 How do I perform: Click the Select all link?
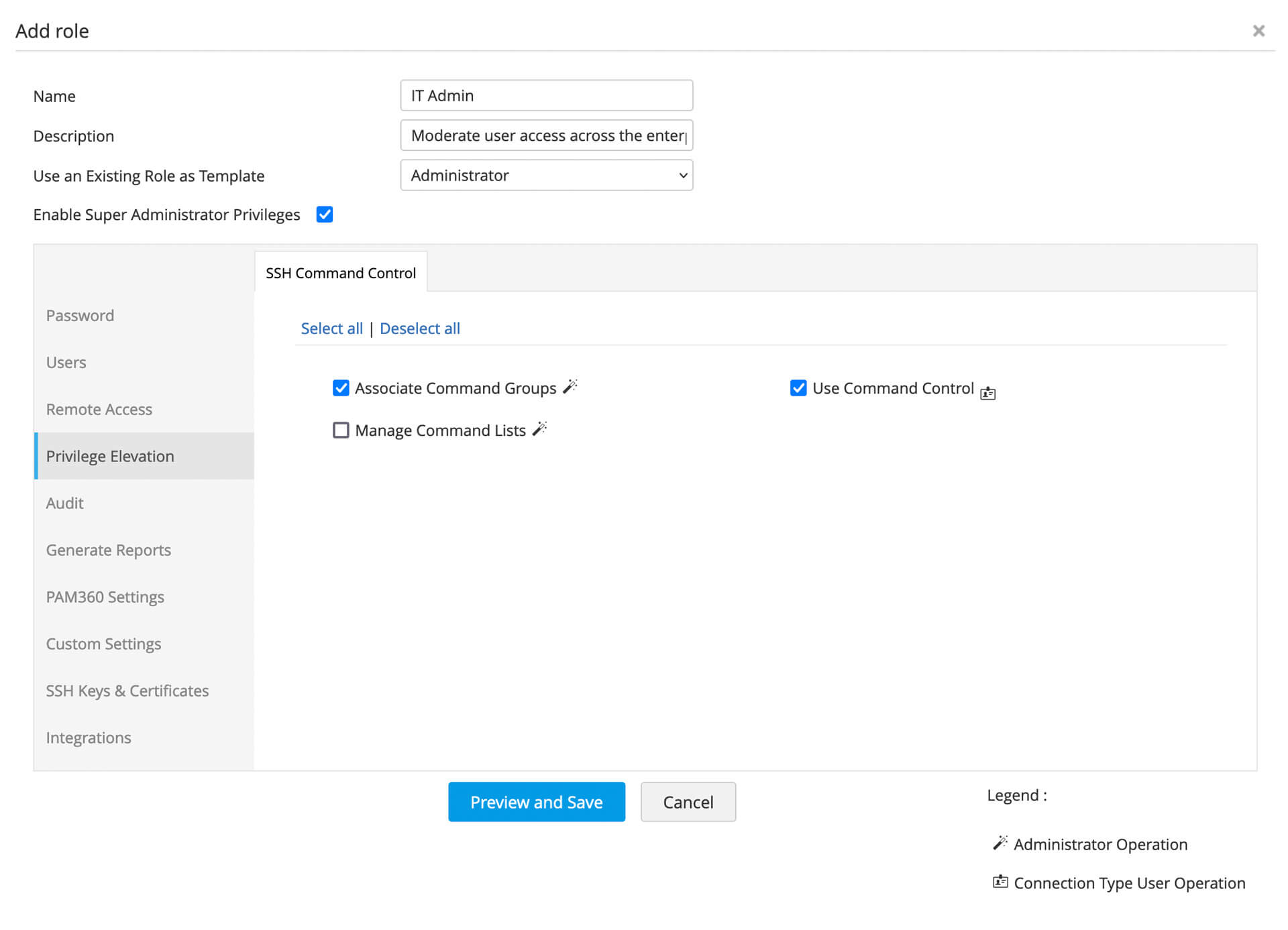click(331, 329)
